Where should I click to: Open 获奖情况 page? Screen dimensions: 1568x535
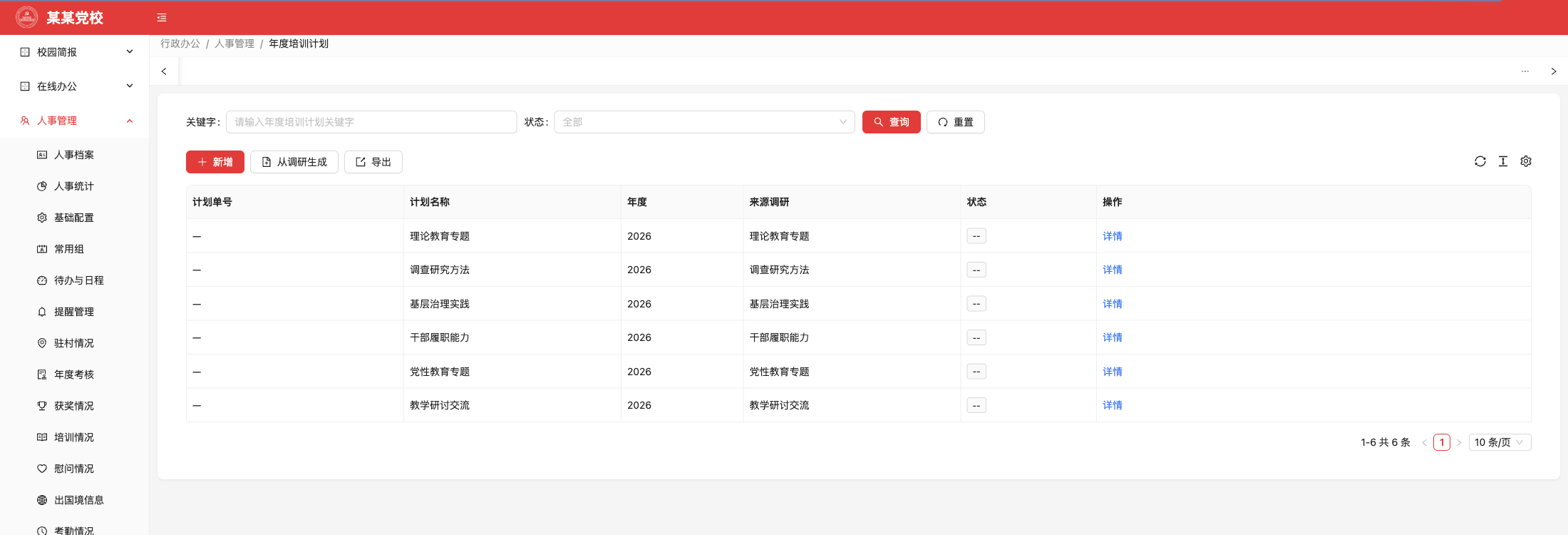[74, 406]
